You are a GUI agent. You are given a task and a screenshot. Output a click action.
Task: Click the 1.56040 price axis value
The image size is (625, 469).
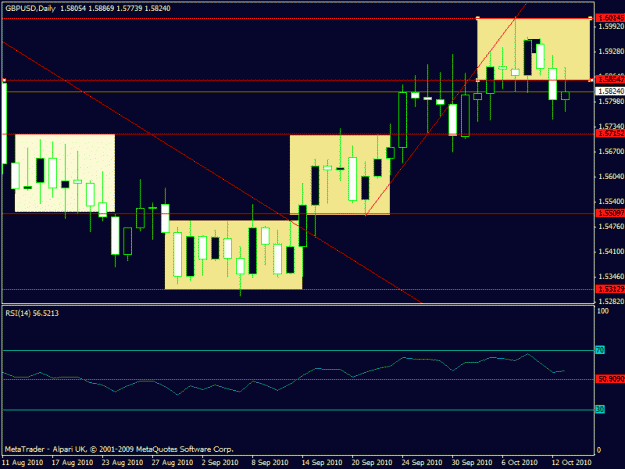click(611, 177)
